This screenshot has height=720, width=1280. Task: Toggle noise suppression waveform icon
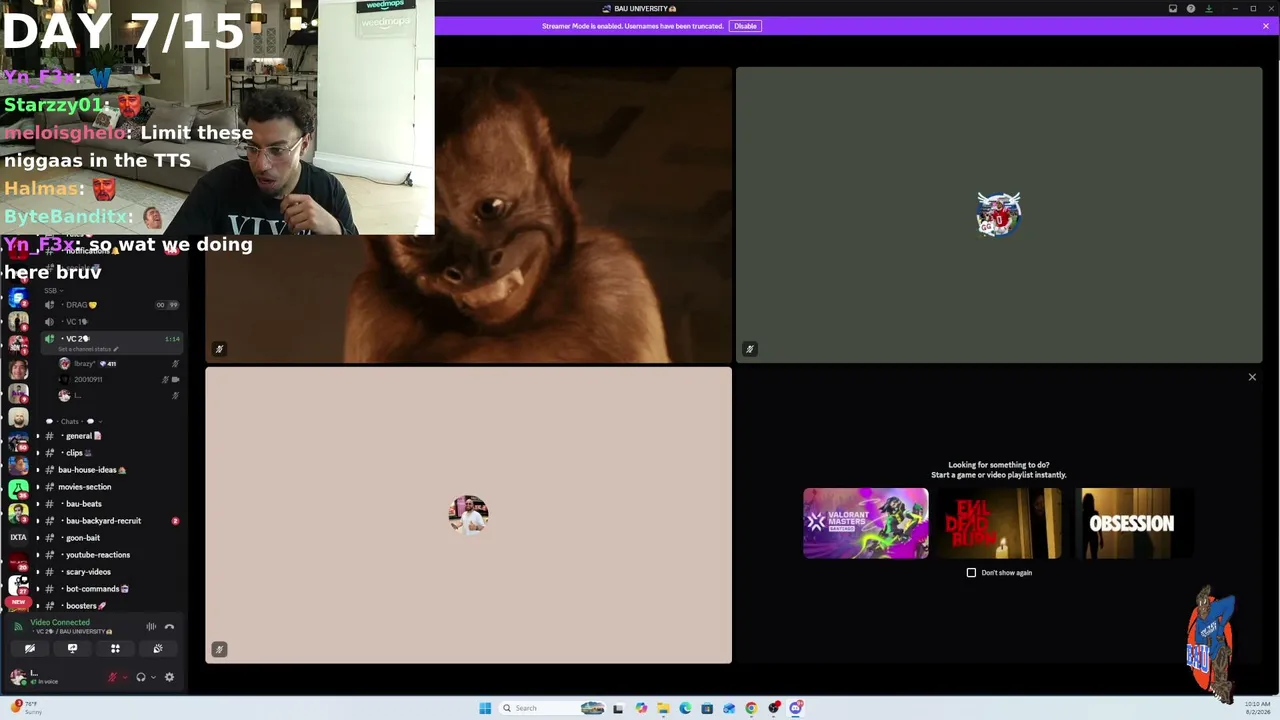click(x=151, y=627)
